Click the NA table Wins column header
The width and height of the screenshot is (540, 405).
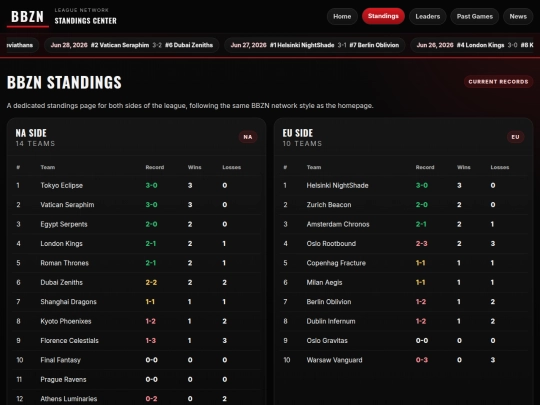[195, 167]
